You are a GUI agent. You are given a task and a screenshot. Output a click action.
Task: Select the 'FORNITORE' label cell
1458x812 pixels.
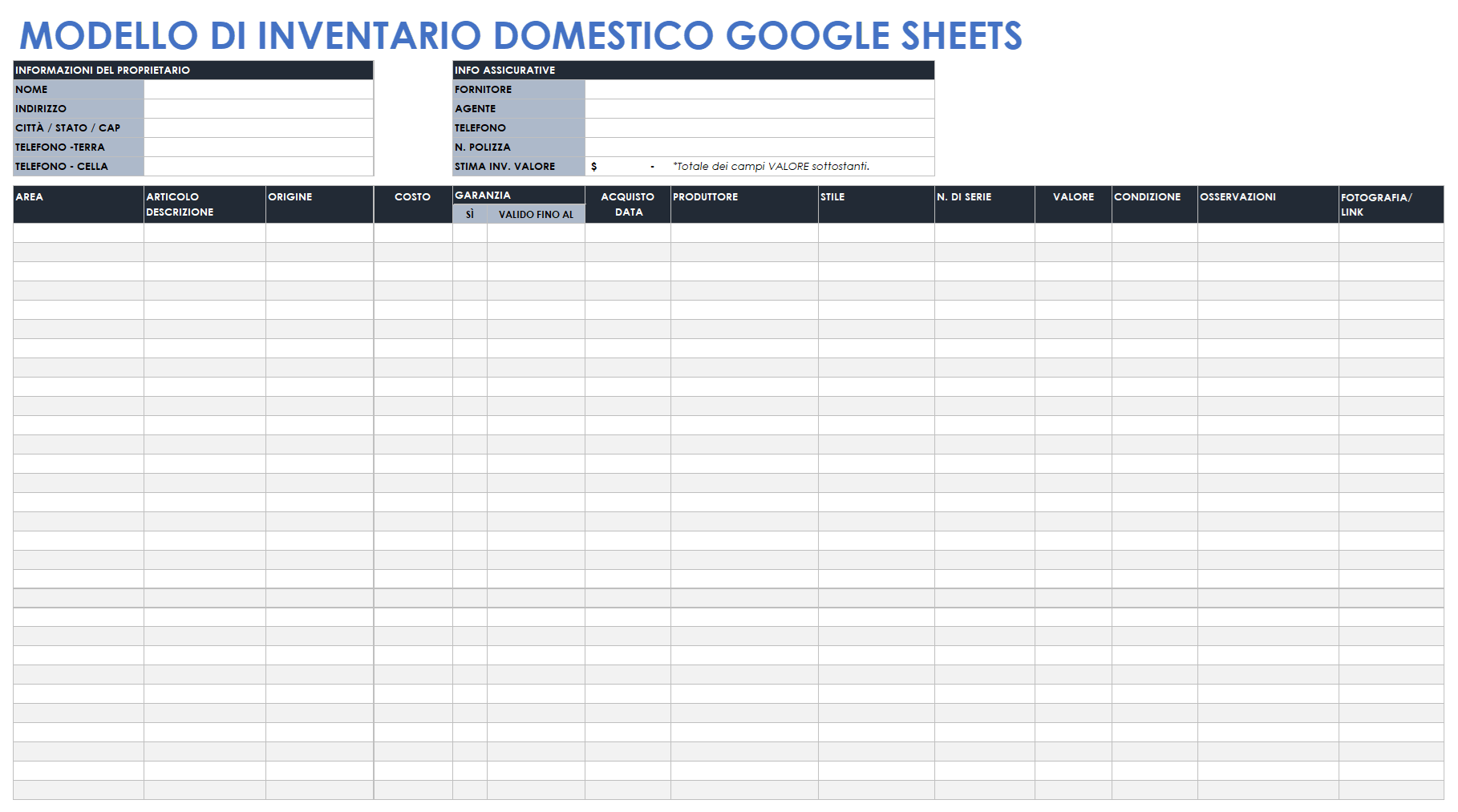click(519, 90)
